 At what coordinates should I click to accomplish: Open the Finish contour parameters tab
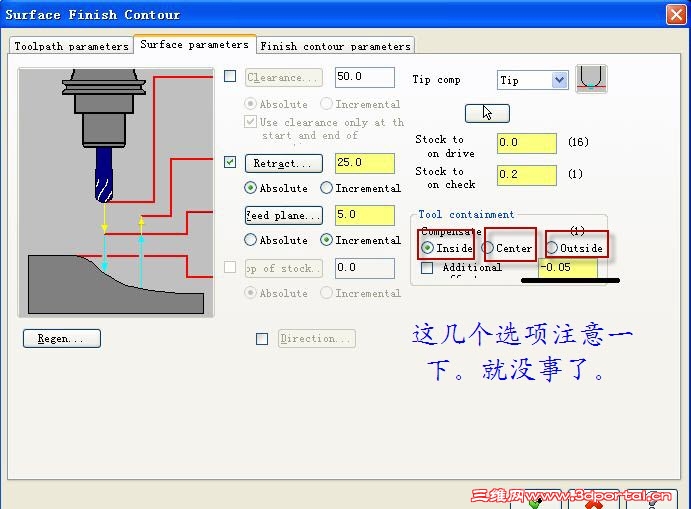pos(335,46)
